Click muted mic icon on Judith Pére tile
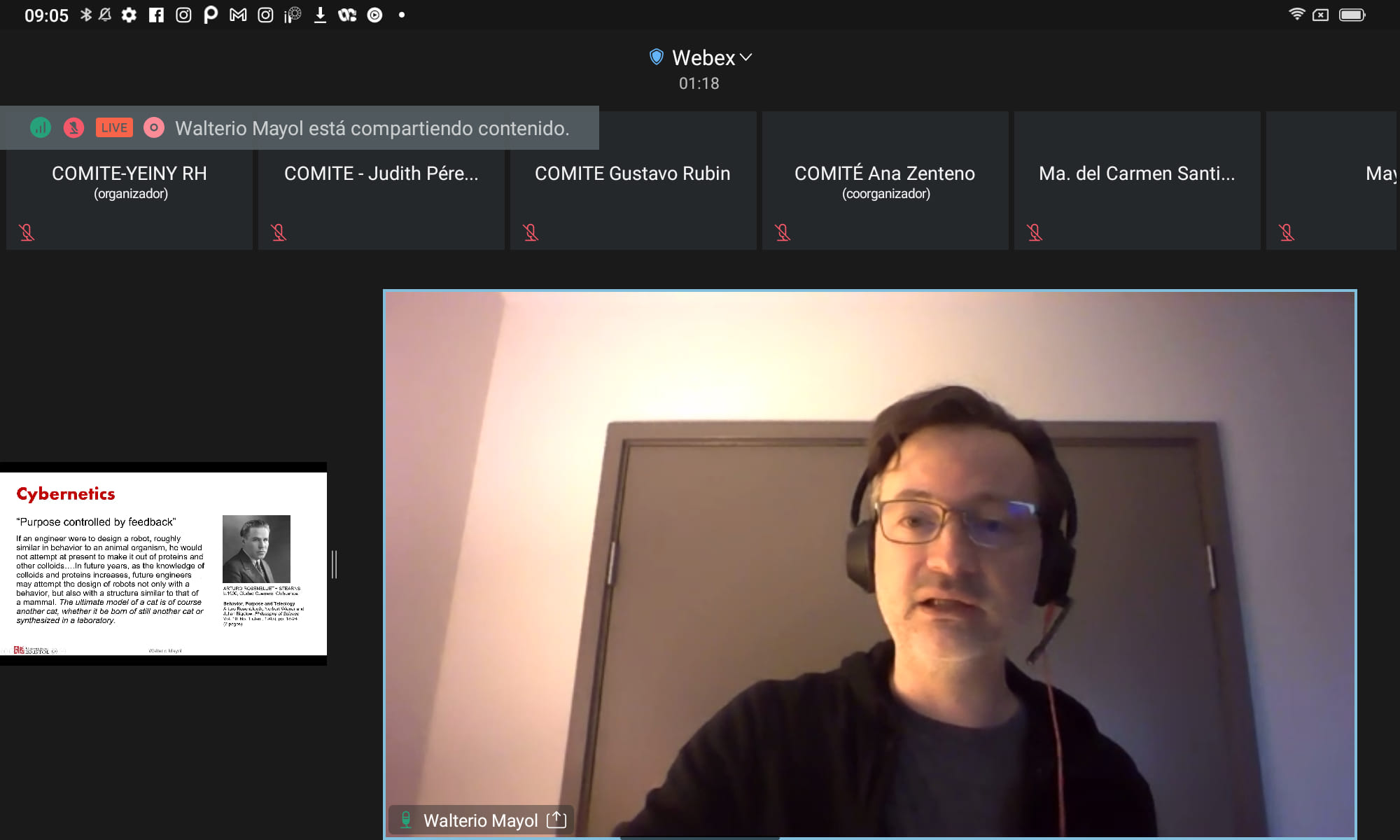Screen dimensions: 1400x840 (x=279, y=232)
